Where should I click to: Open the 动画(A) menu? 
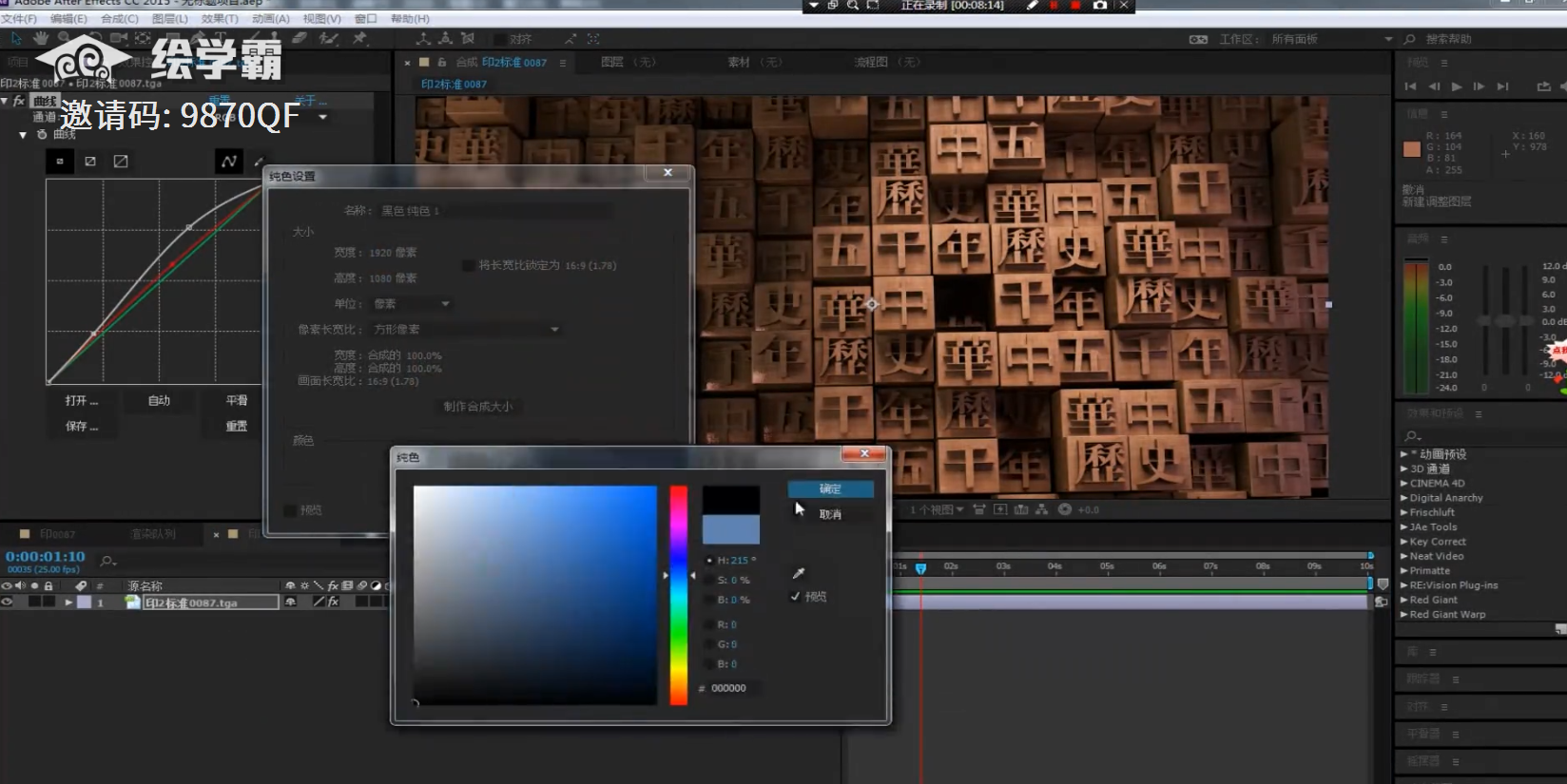point(270,18)
